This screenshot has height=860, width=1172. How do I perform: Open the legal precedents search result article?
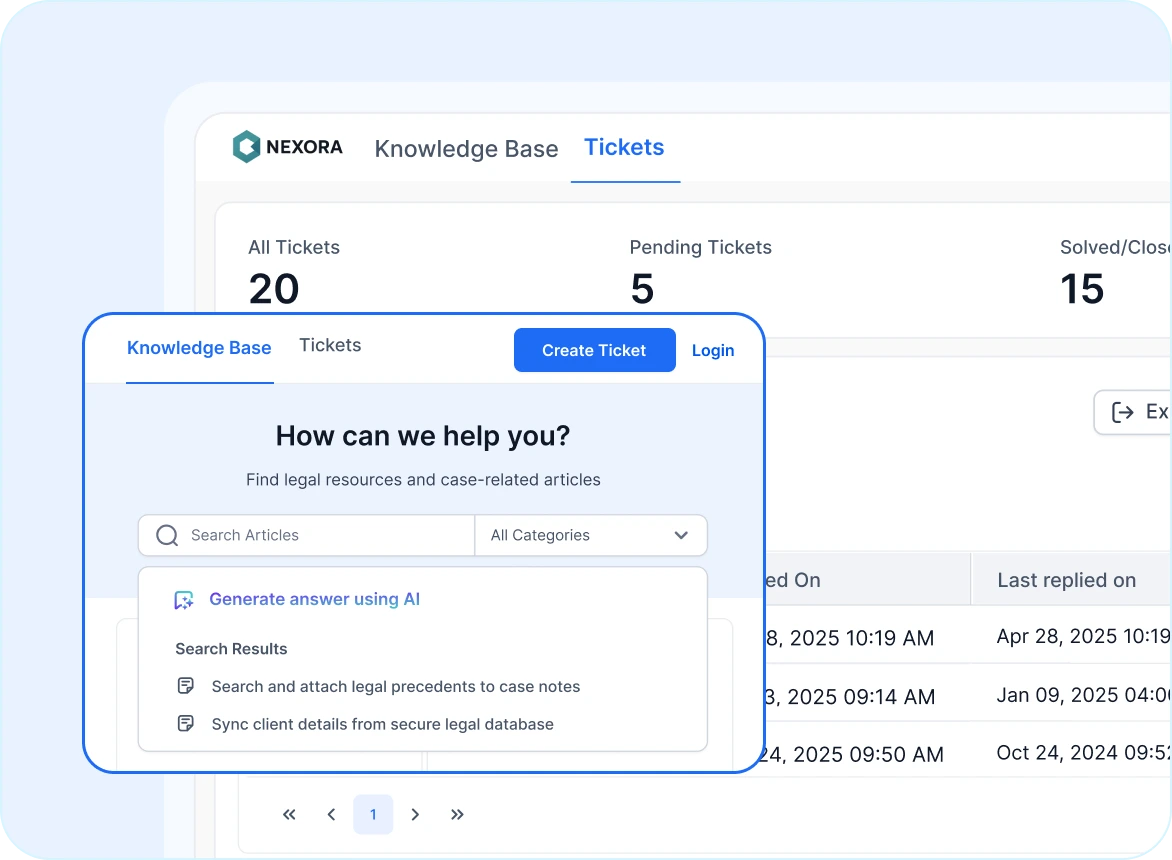coord(395,686)
